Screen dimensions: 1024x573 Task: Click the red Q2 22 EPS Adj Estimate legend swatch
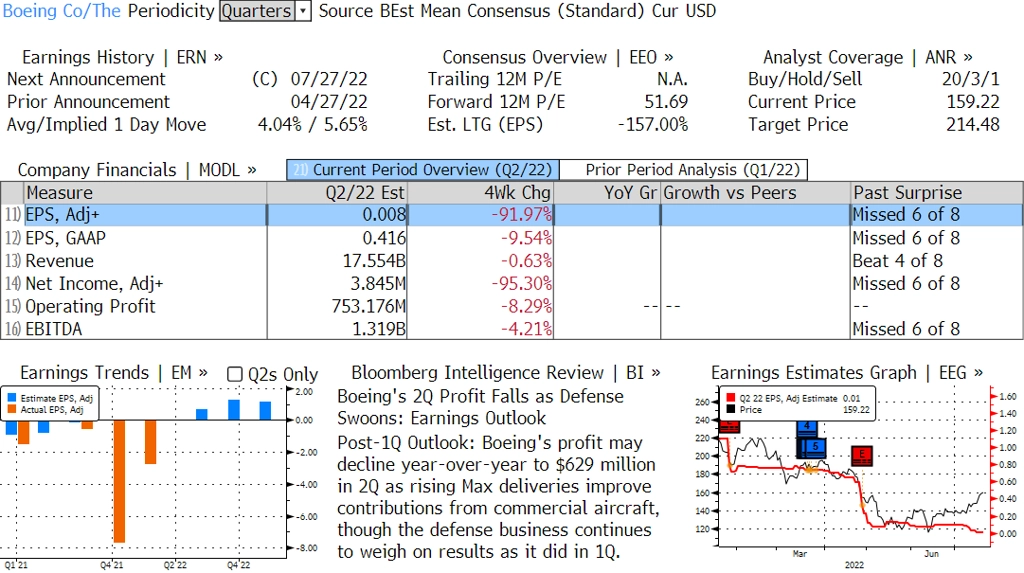tap(730, 398)
